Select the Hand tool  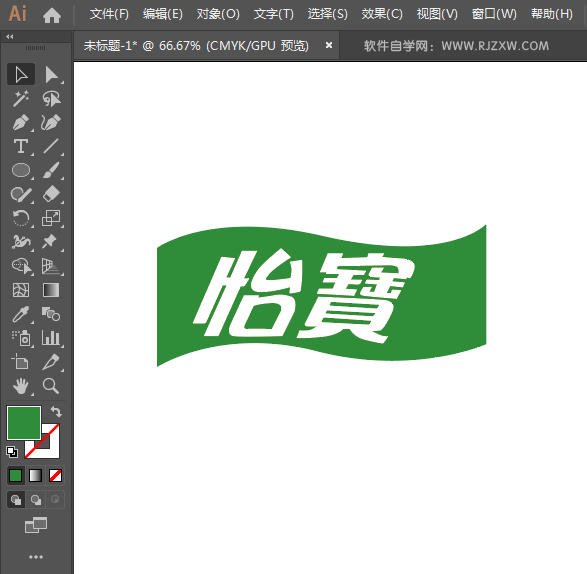coord(21,386)
